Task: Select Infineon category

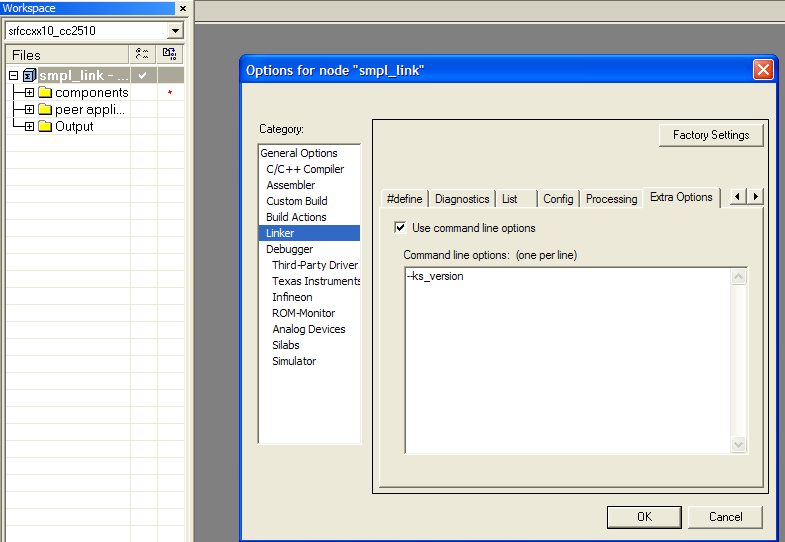Action: pos(309,297)
